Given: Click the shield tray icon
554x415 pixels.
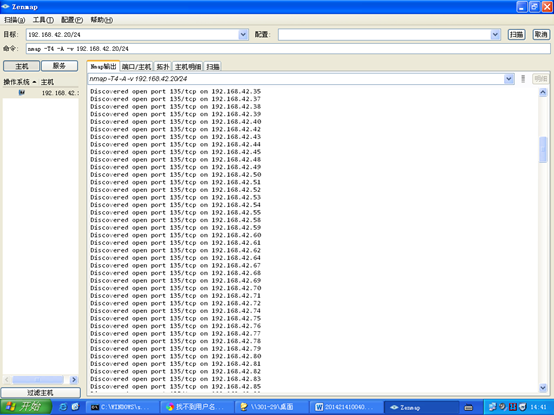Looking at the screenshot, I should coord(523,407).
